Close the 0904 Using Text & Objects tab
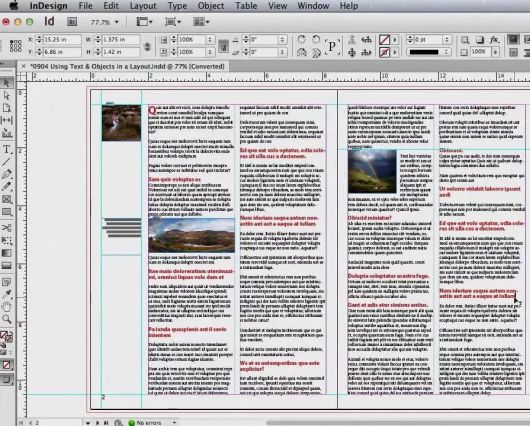Screen dimensions: 530x426 click(x=24, y=66)
